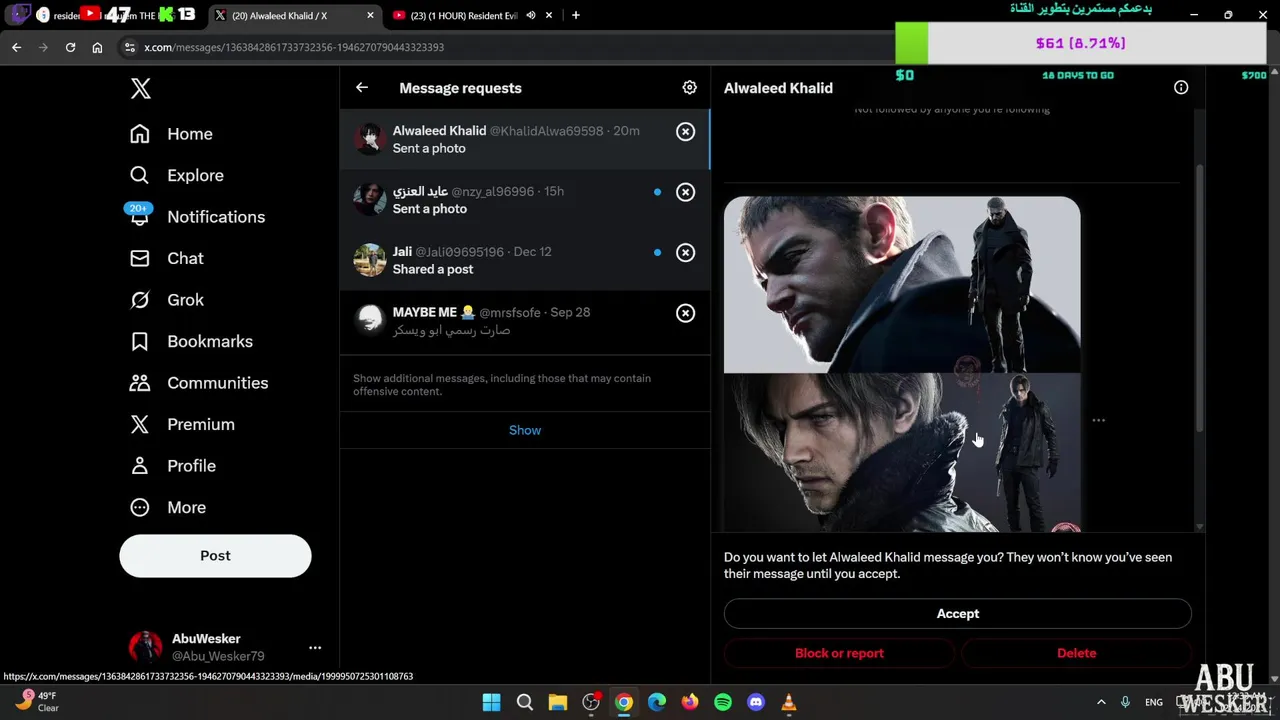
Task: Open the Chris Redfield photo
Action: pos(902,285)
